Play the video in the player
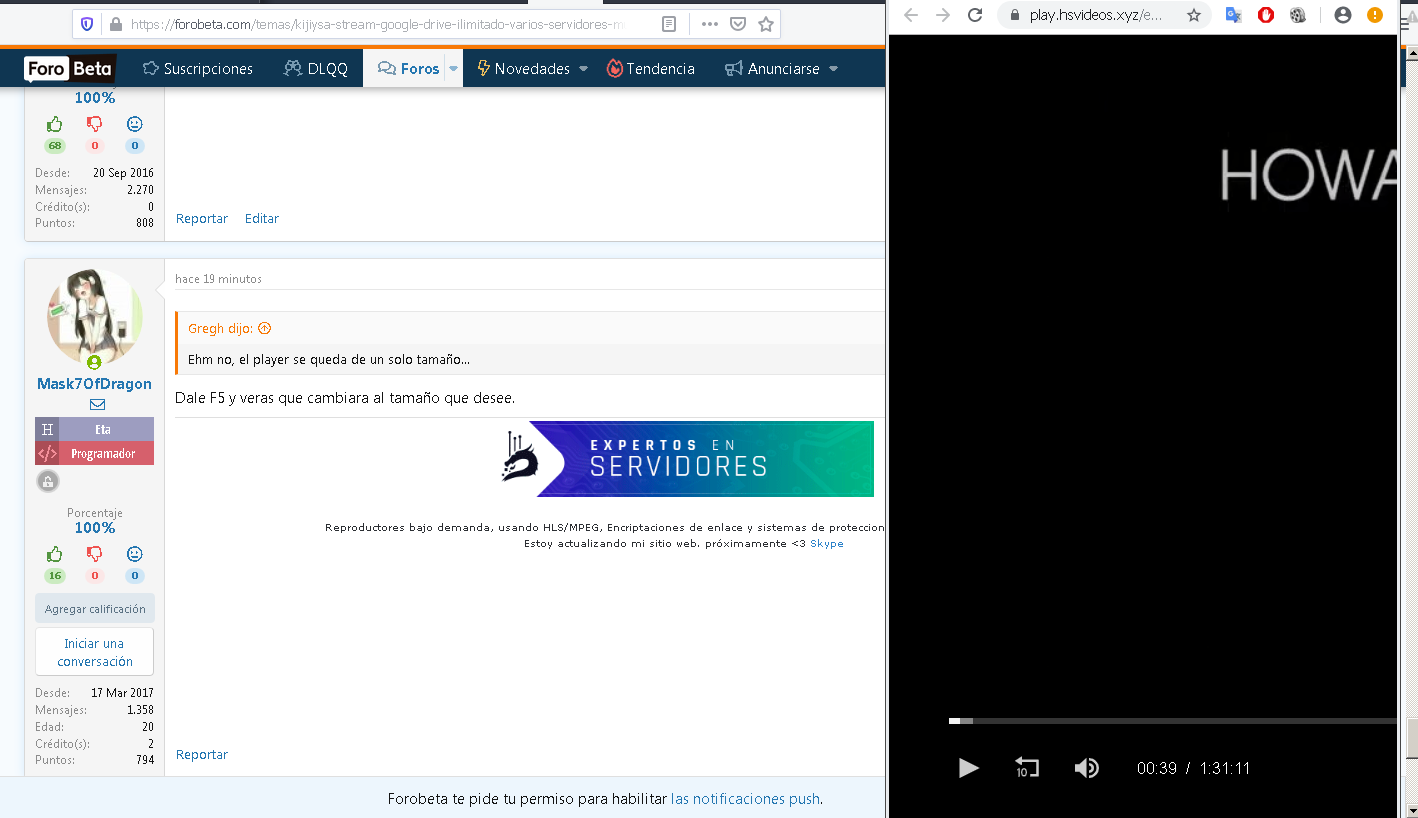 tap(968, 768)
